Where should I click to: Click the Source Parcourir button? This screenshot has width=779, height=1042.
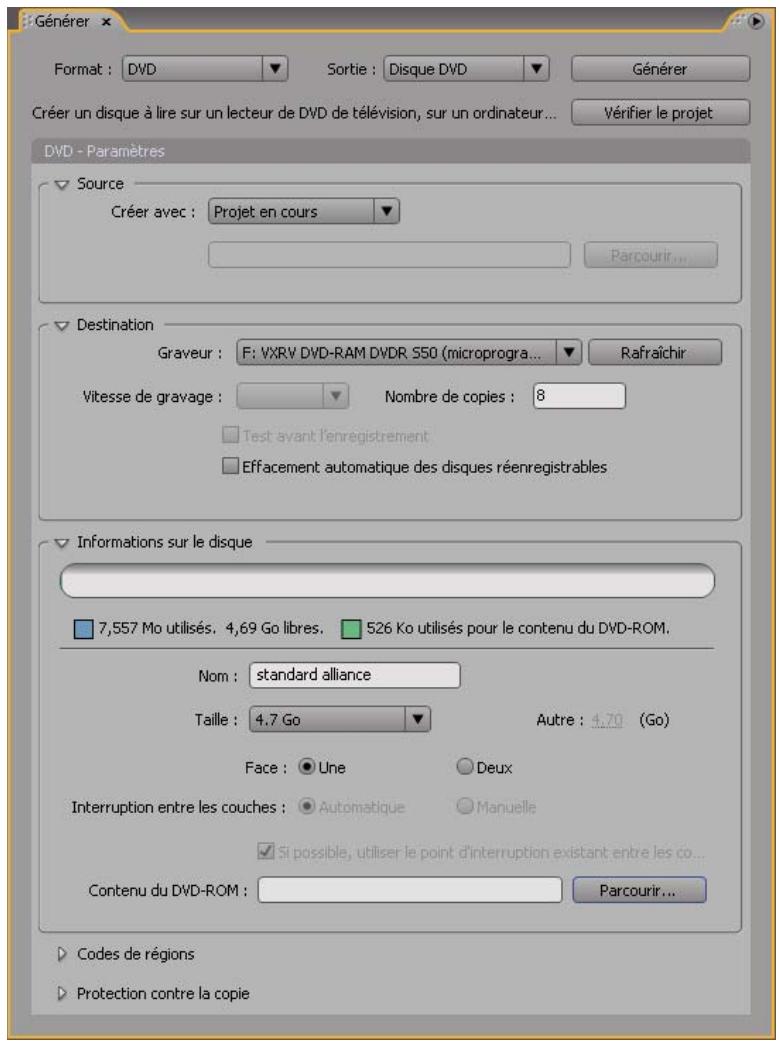[x=651, y=255]
